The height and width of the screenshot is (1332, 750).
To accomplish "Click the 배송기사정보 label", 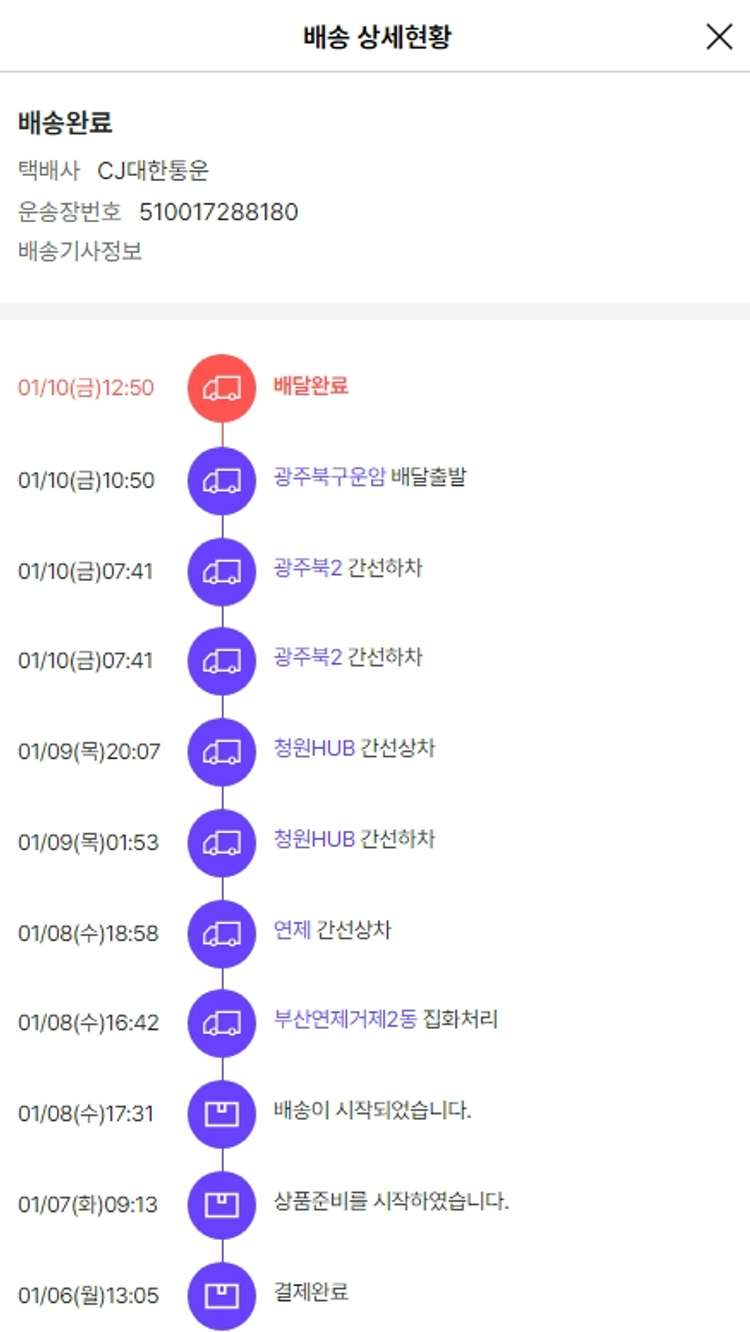I will coord(80,251).
